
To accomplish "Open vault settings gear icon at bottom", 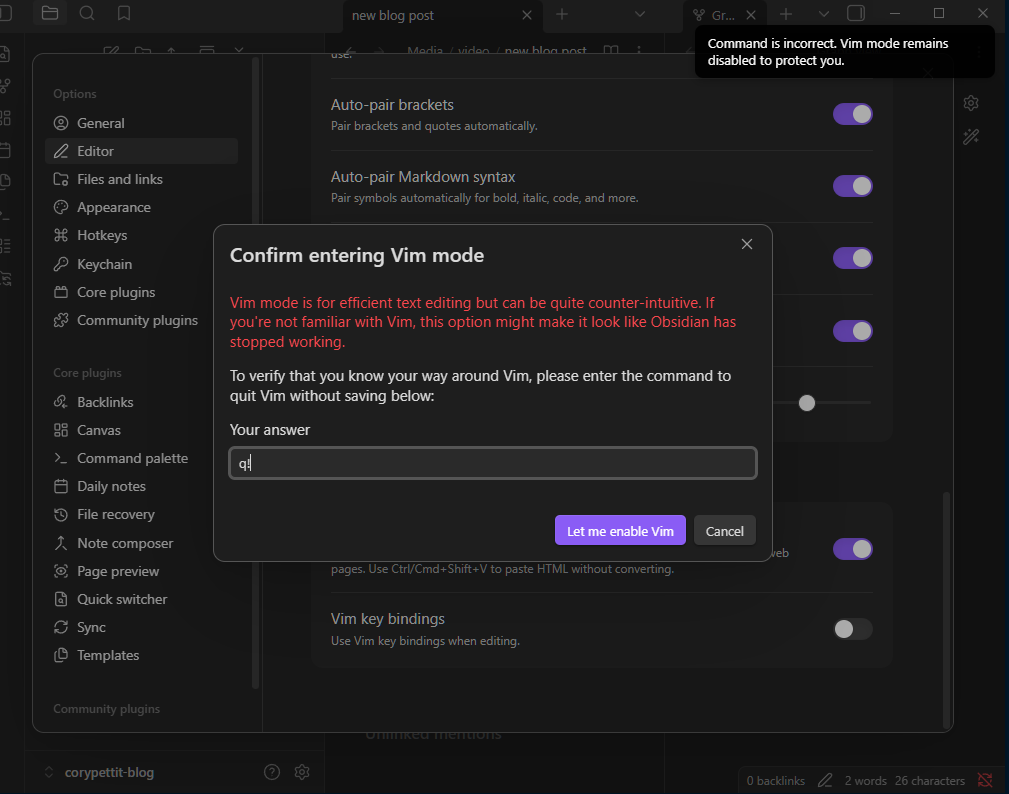I will (x=302, y=771).
